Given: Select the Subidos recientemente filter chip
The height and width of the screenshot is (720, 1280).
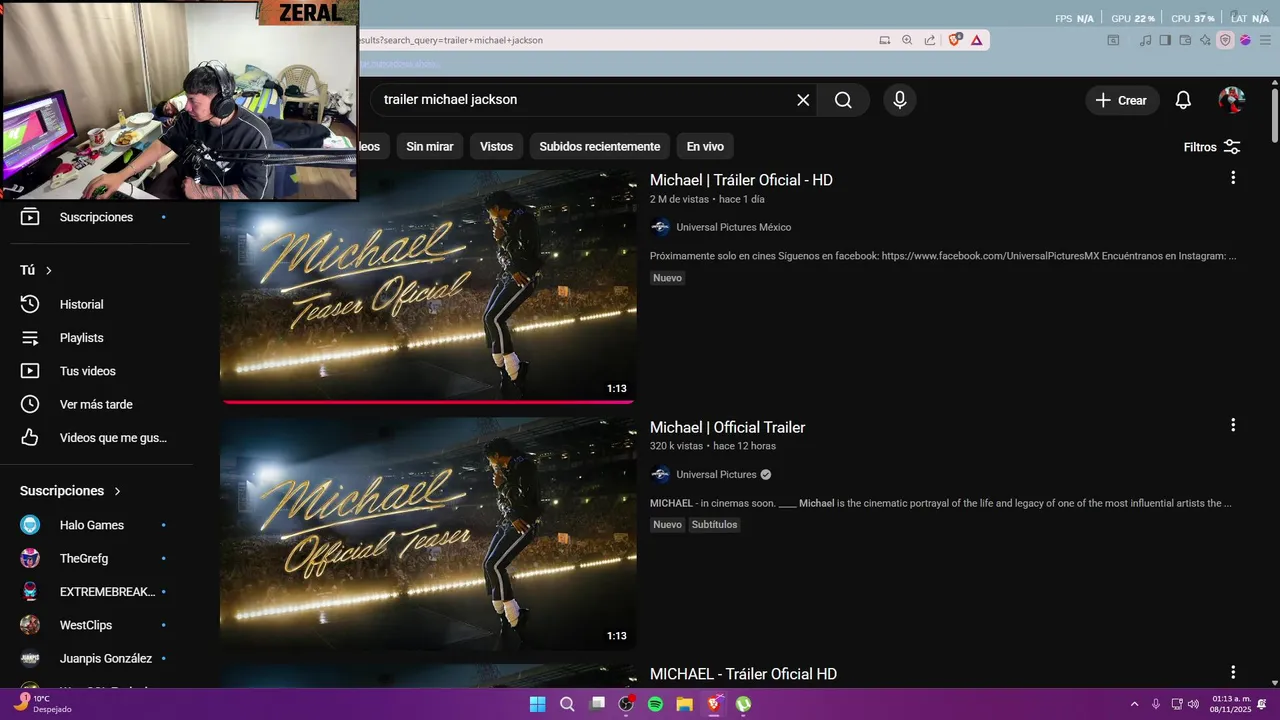Looking at the screenshot, I should click(x=600, y=146).
